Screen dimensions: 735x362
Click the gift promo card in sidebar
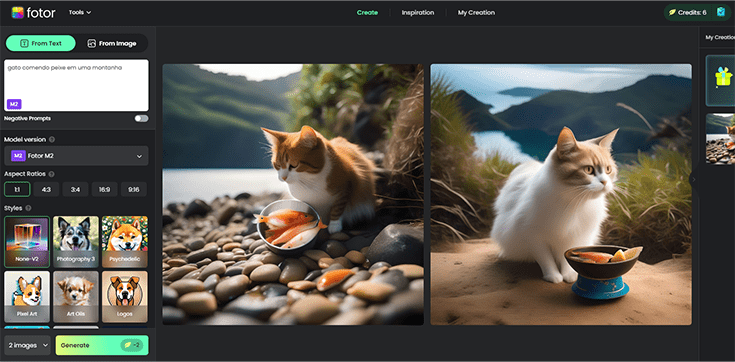click(x=720, y=81)
